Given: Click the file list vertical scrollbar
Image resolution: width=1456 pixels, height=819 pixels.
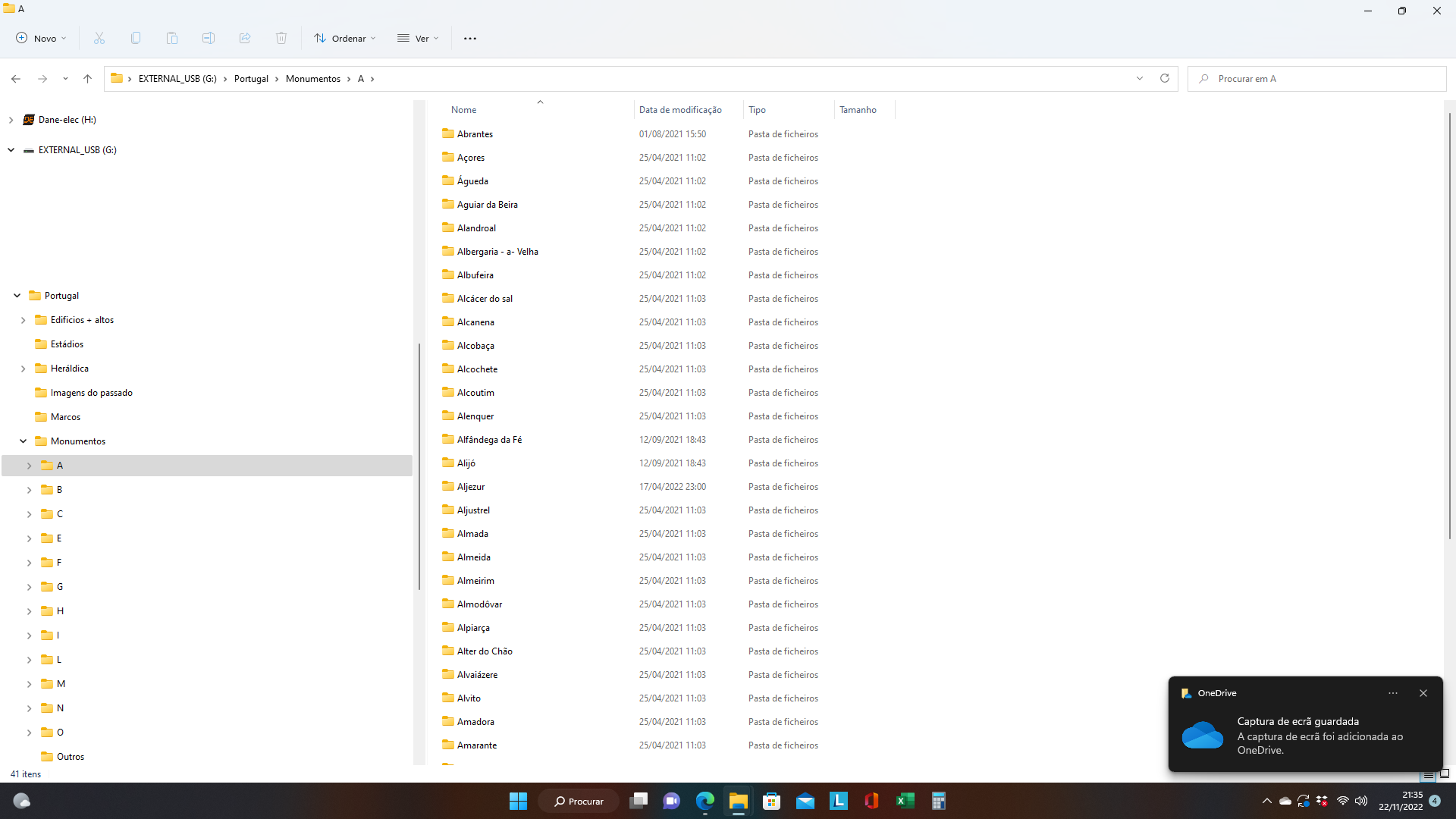Looking at the screenshot, I should [x=1449, y=326].
